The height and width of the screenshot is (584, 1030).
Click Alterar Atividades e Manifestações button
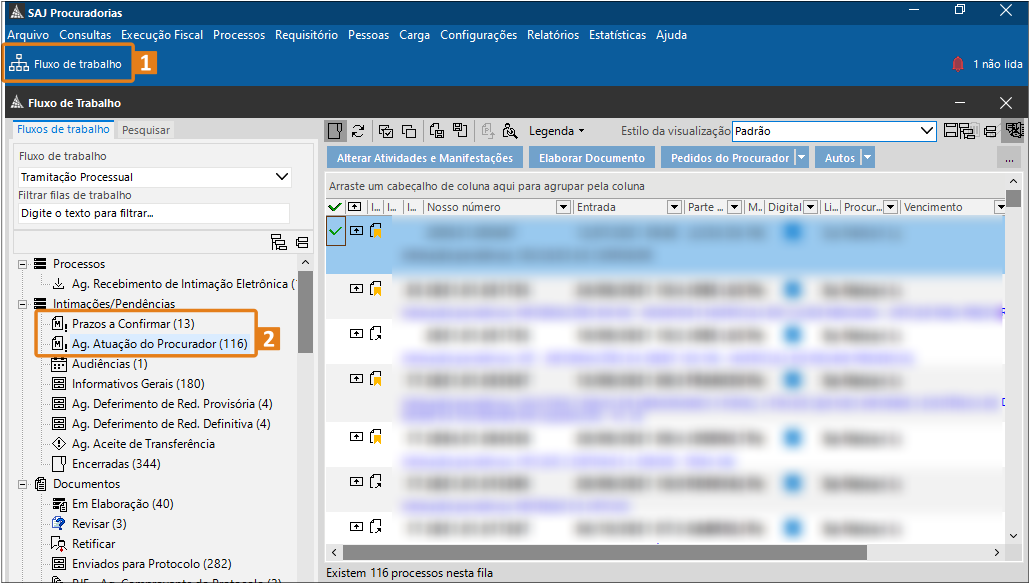tap(424, 158)
